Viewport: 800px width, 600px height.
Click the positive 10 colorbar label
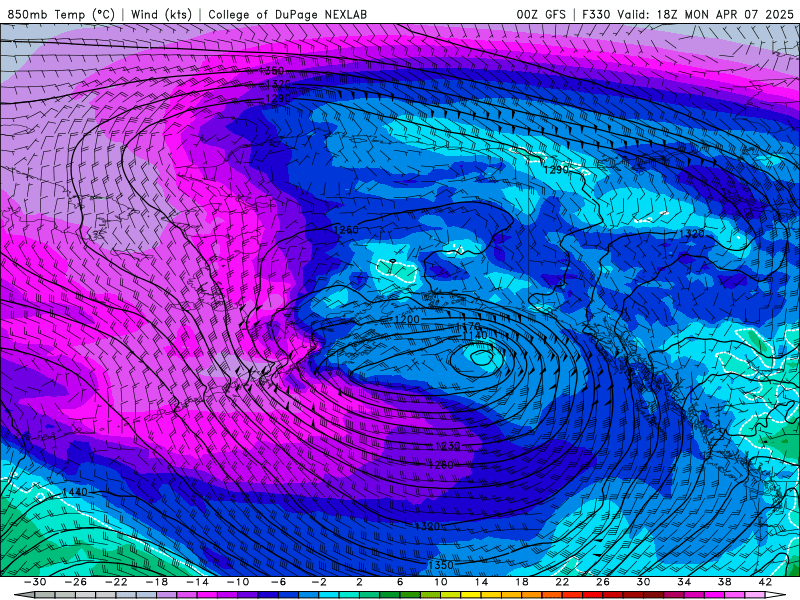[440, 582]
